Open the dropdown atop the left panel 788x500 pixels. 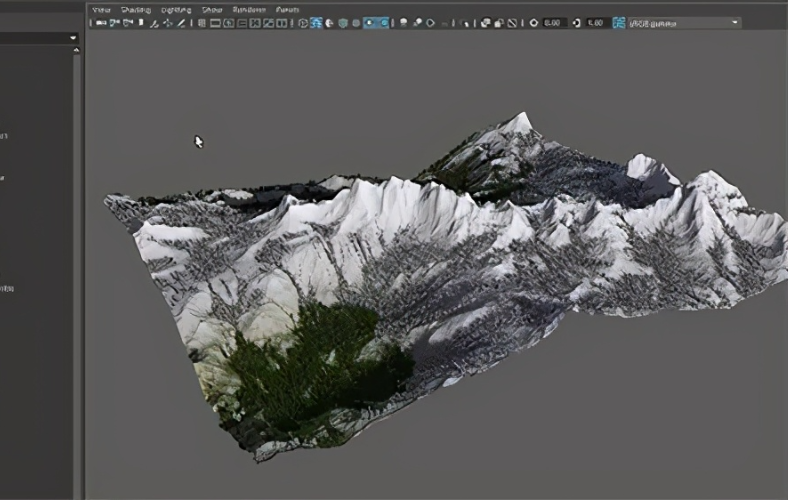click(39, 38)
